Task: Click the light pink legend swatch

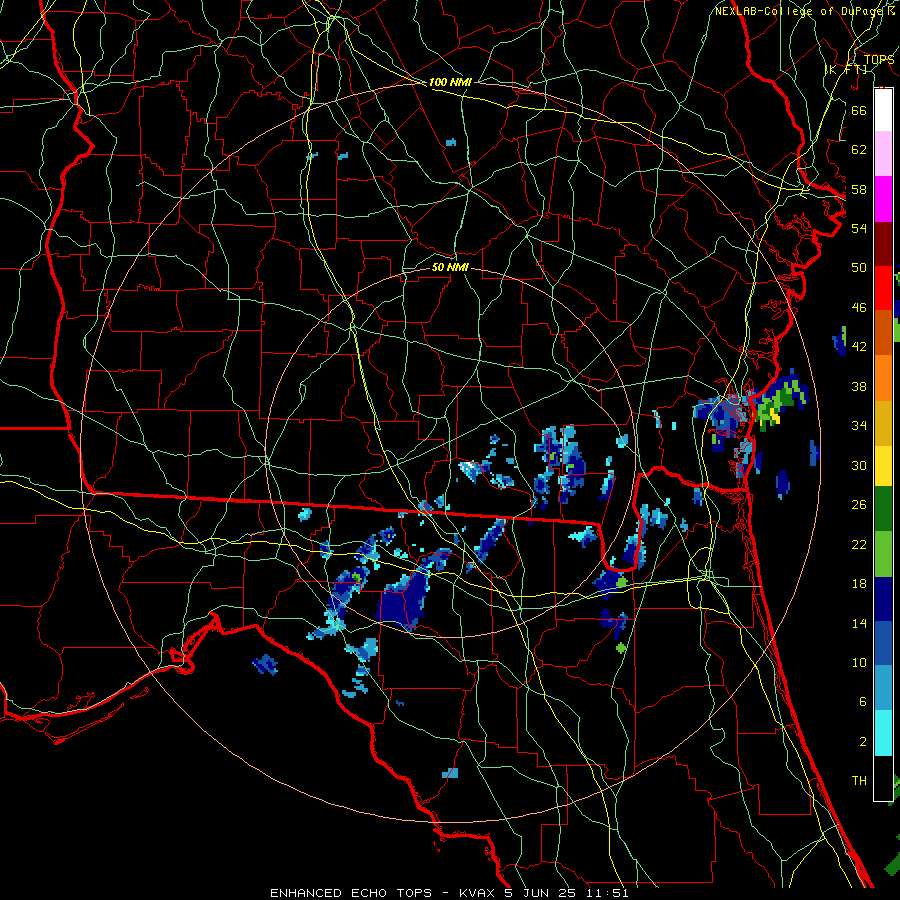Action: [883, 154]
